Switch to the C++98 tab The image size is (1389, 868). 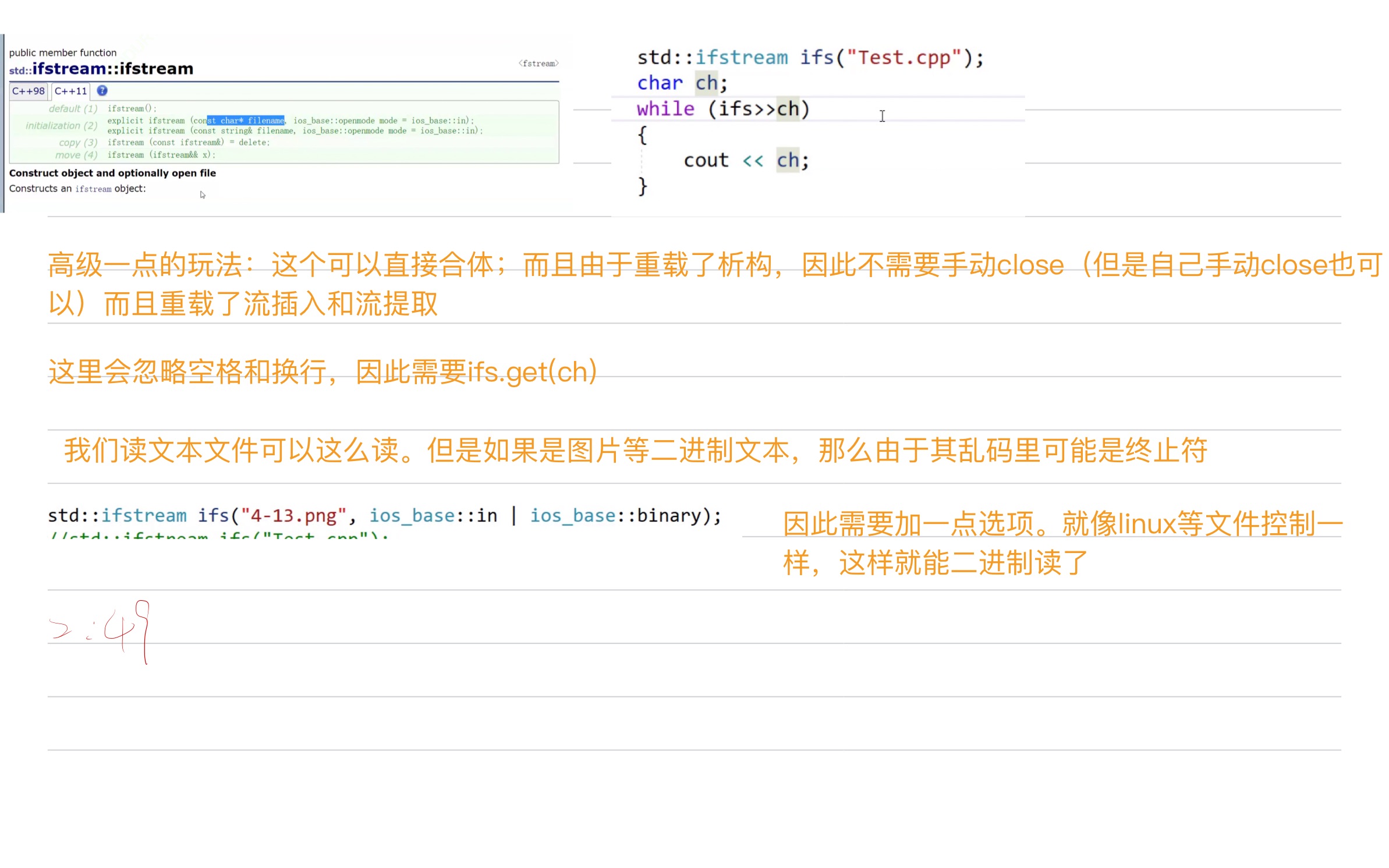pyautogui.click(x=28, y=91)
